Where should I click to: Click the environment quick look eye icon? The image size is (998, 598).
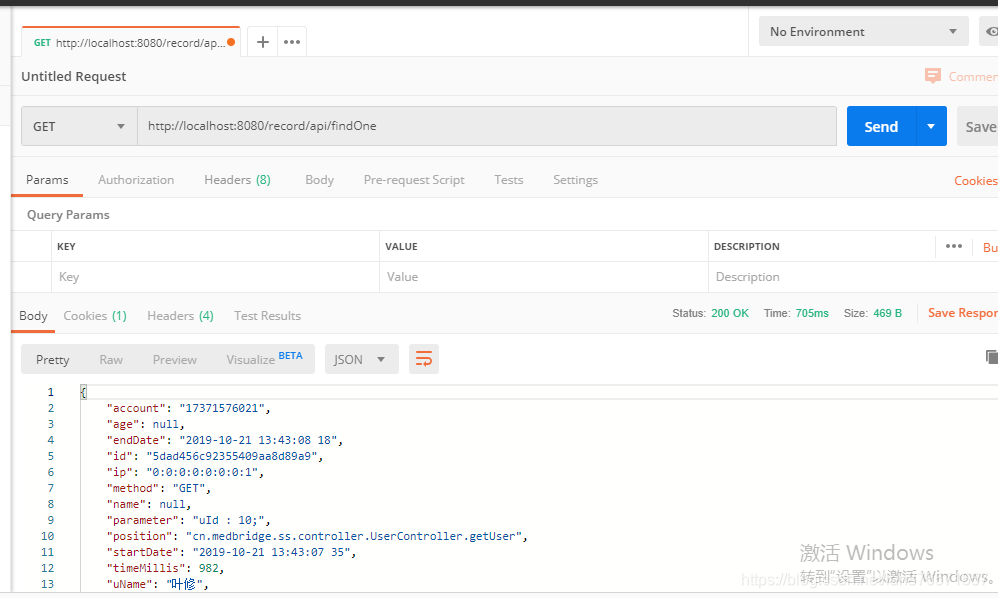point(990,31)
